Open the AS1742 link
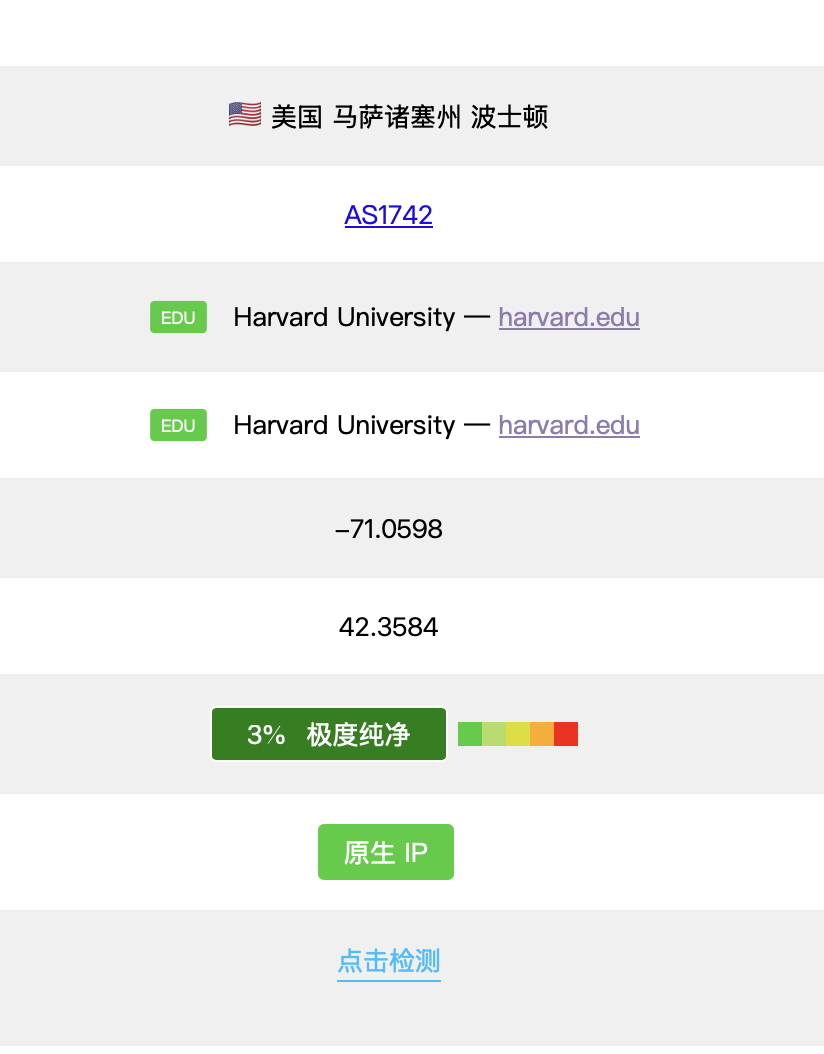The width and height of the screenshot is (824, 1054). coord(388,215)
